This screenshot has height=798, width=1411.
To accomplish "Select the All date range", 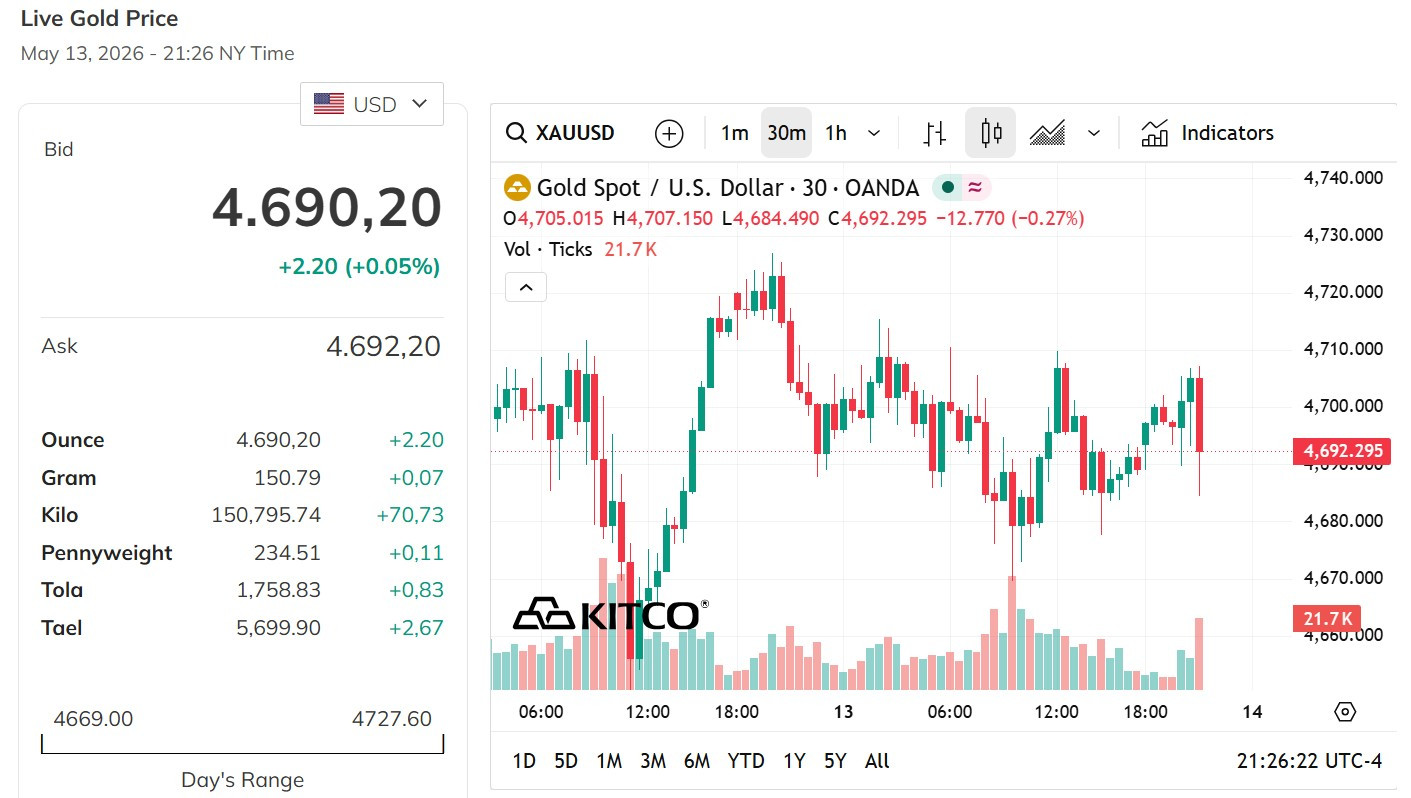I will pyautogui.click(x=877, y=761).
